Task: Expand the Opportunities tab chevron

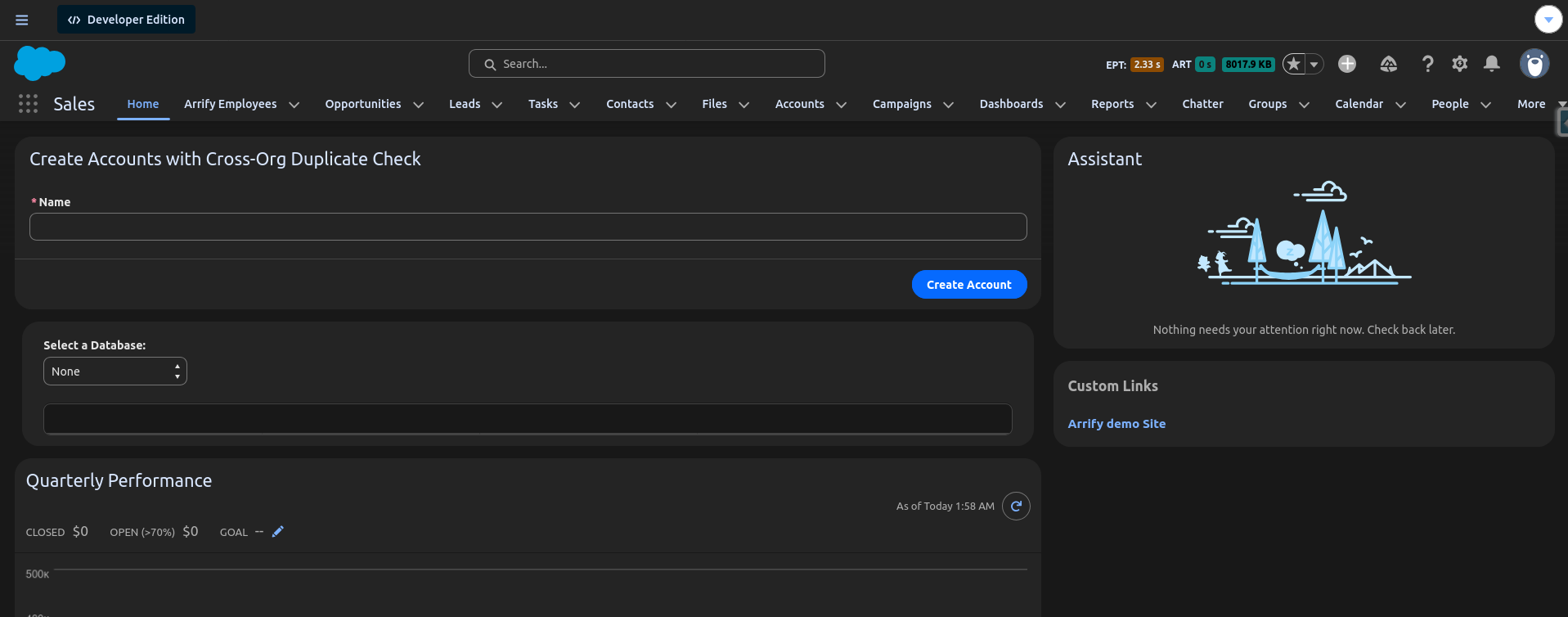Action: pos(419,105)
